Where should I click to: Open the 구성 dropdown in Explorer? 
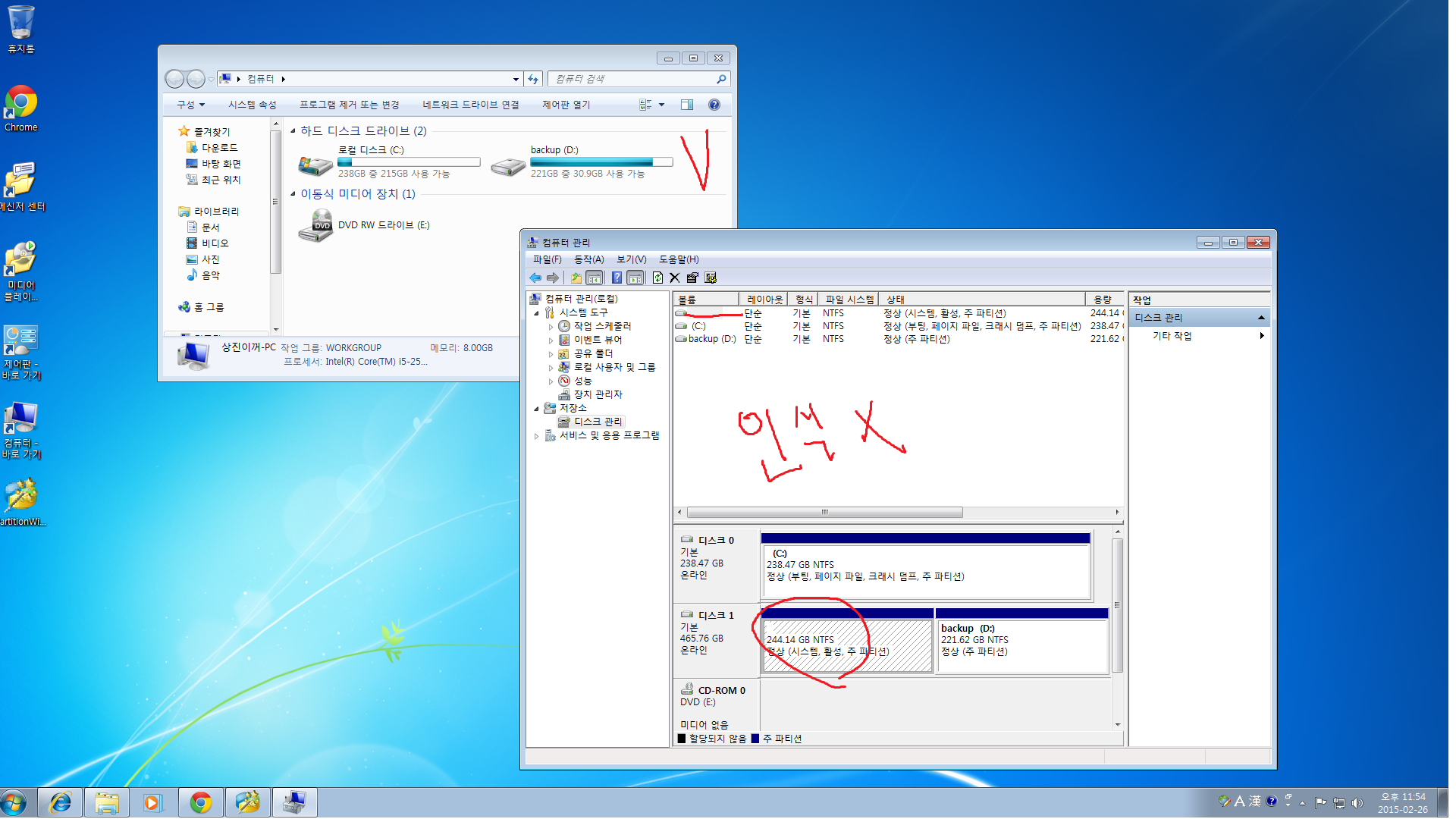[190, 105]
